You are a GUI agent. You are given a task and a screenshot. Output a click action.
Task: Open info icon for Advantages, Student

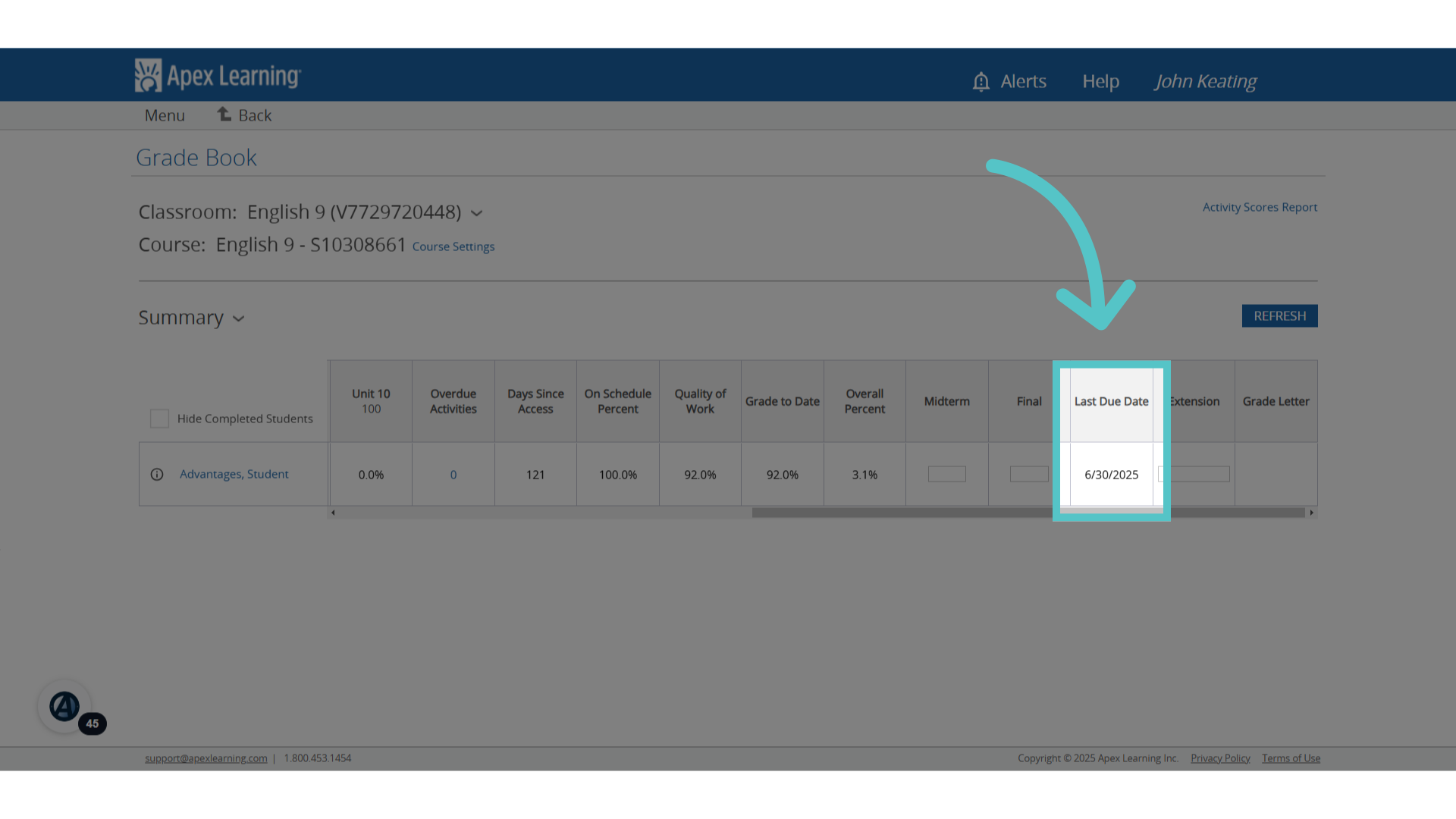pos(157,474)
